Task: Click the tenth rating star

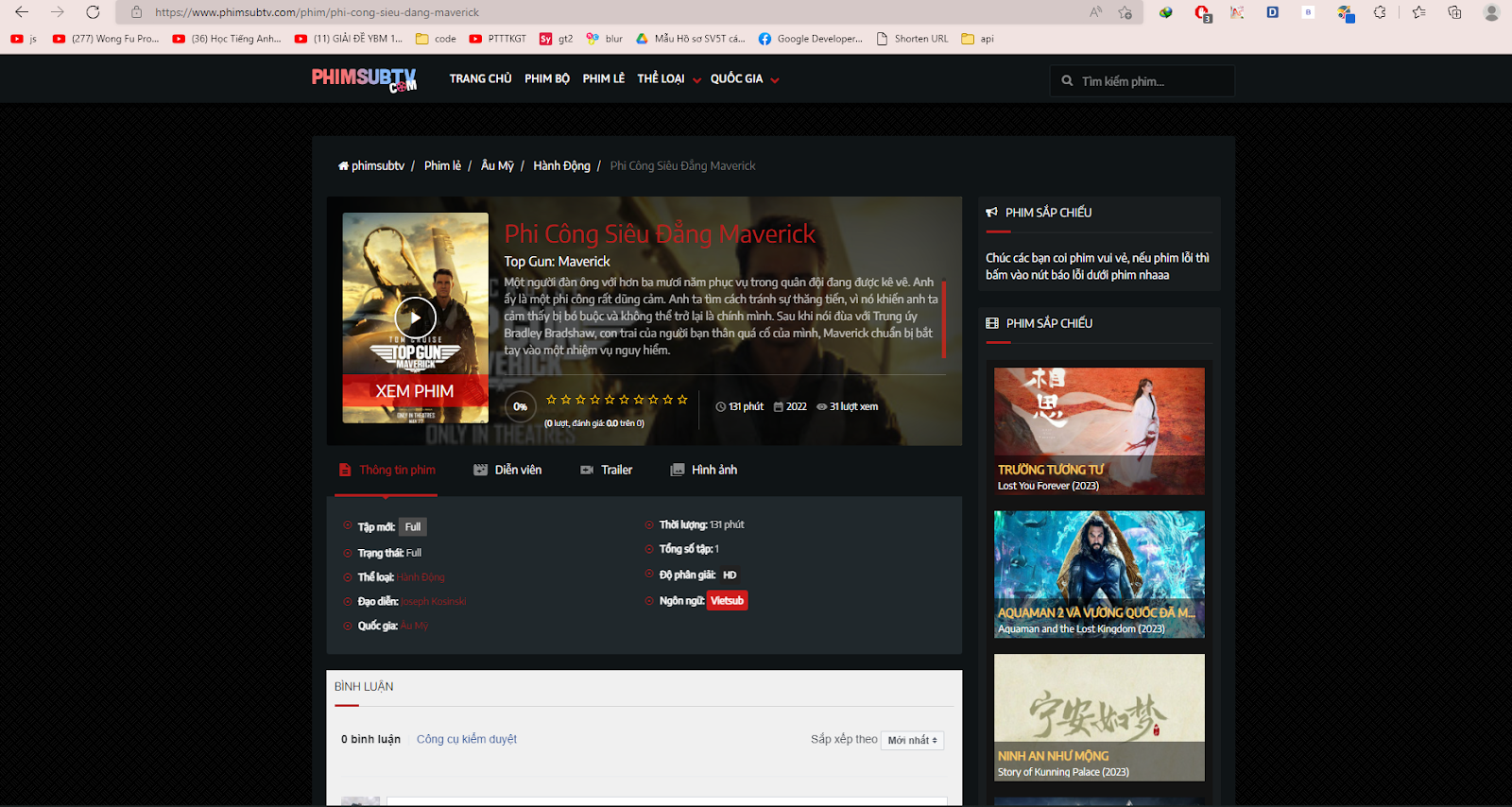Action: pyautogui.click(x=682, y=400)
